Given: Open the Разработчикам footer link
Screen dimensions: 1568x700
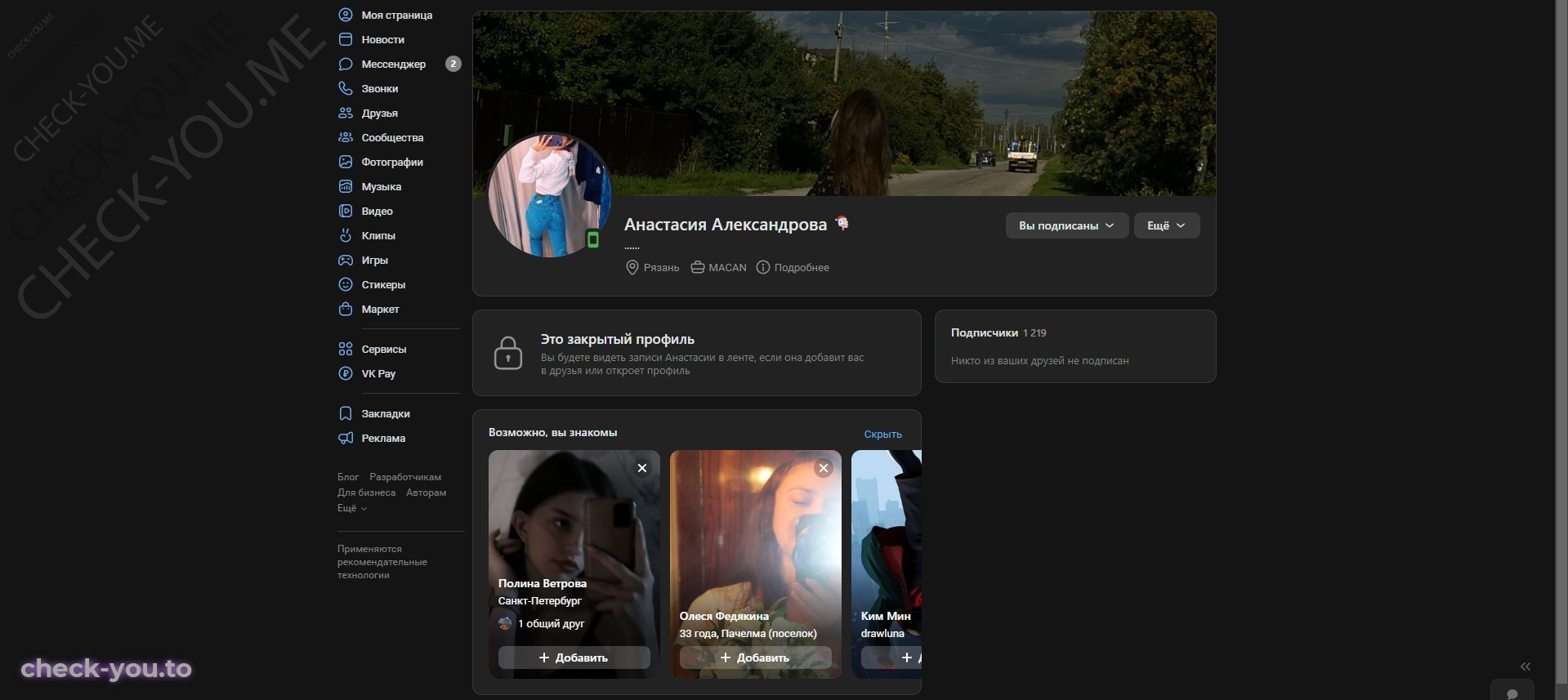Looking at the screenshot, I should point(405,477).
